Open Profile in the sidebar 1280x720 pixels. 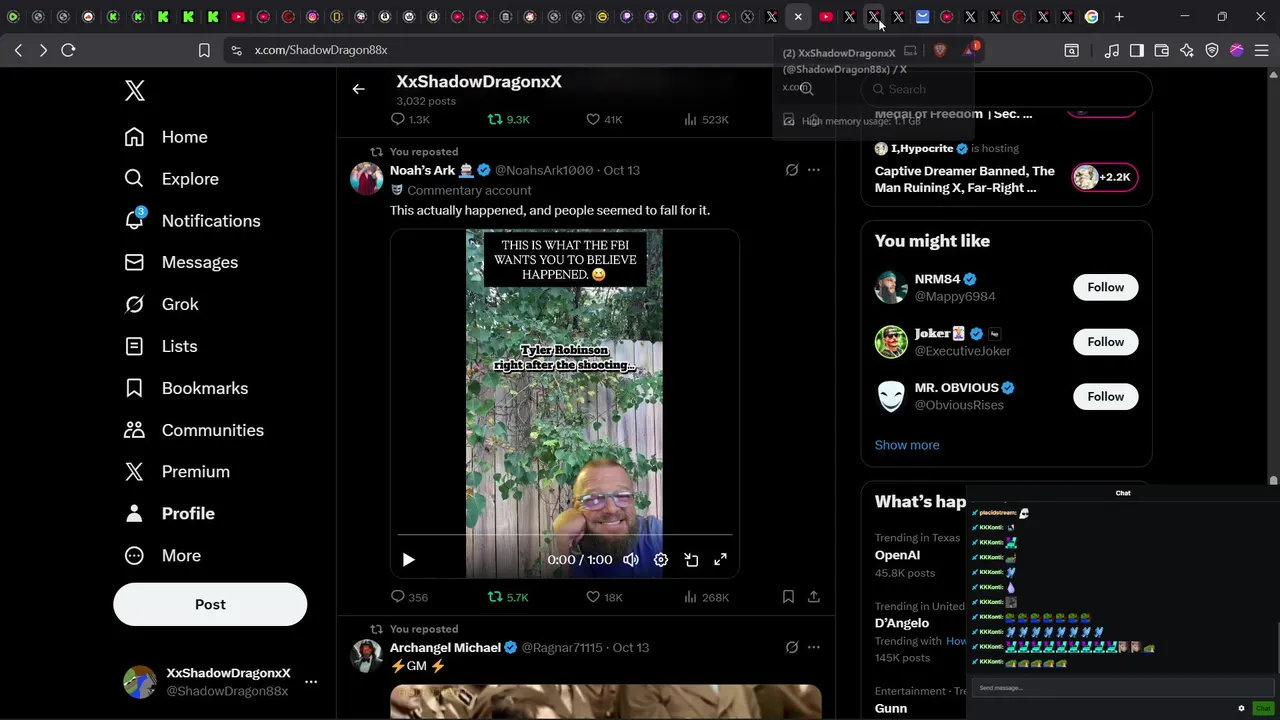(x=169, y=513)
